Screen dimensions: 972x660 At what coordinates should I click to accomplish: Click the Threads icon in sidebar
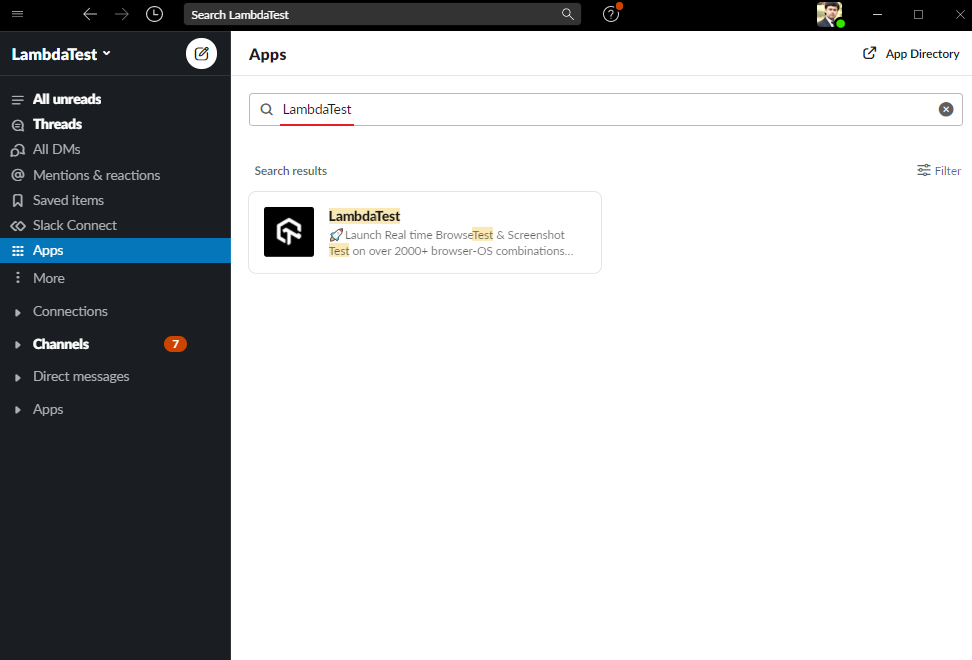coord(17,123)
